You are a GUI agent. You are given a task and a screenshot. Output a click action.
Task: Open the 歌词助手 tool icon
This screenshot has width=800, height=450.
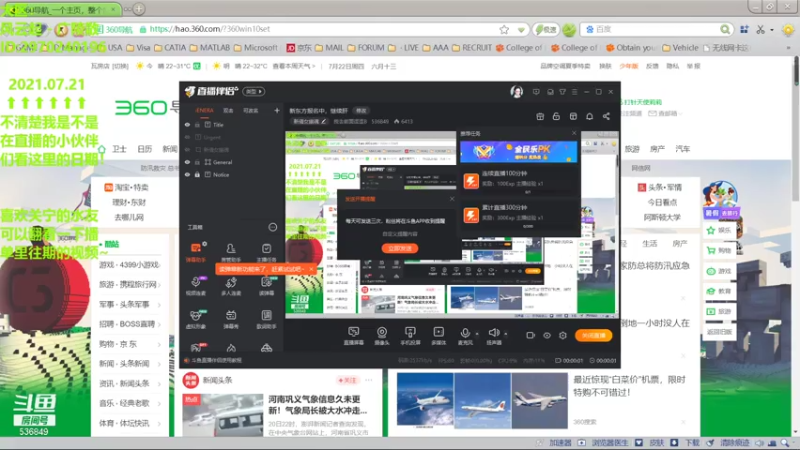point(266,319)
